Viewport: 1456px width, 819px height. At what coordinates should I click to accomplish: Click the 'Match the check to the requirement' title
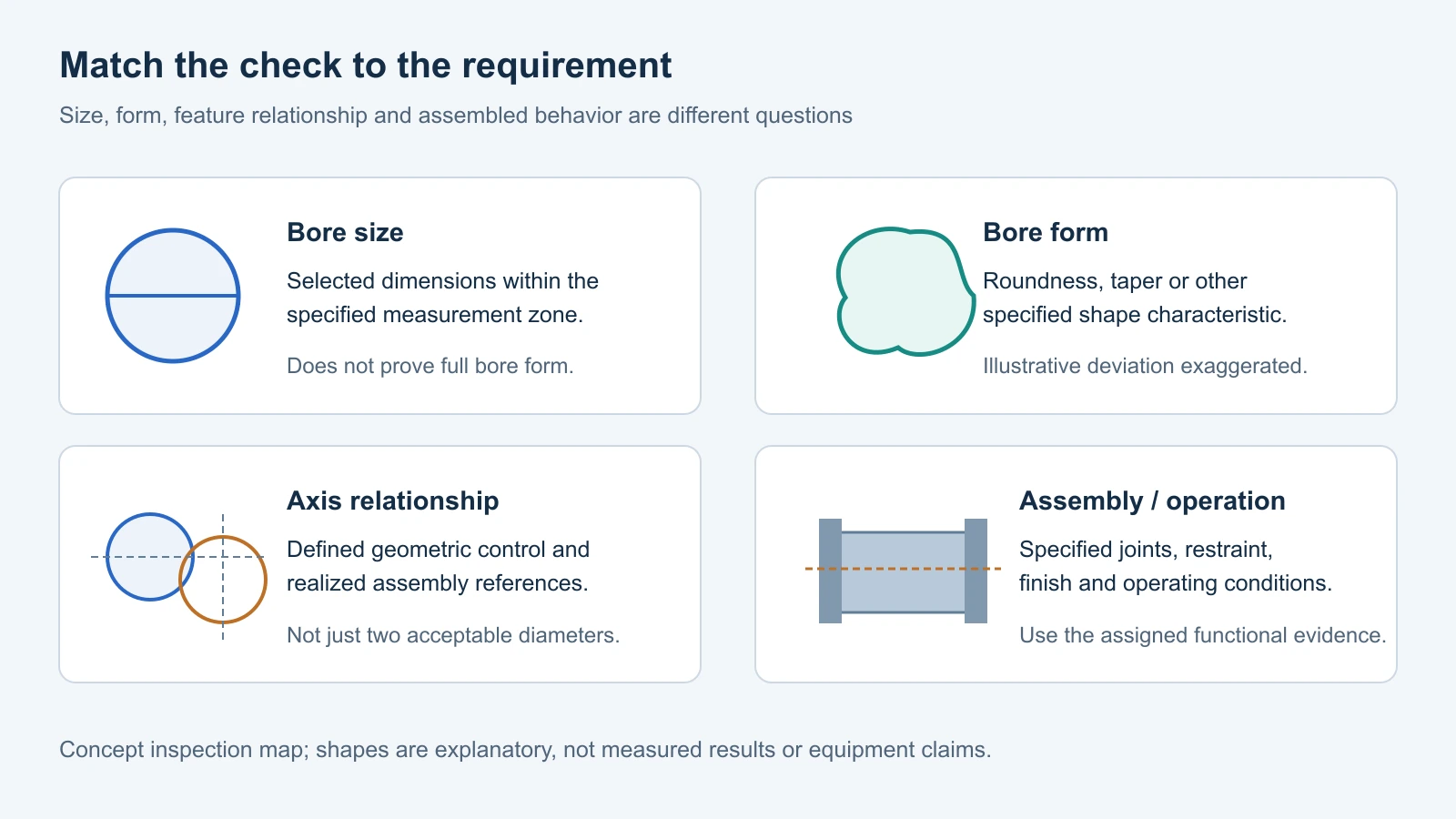(366, 66)
